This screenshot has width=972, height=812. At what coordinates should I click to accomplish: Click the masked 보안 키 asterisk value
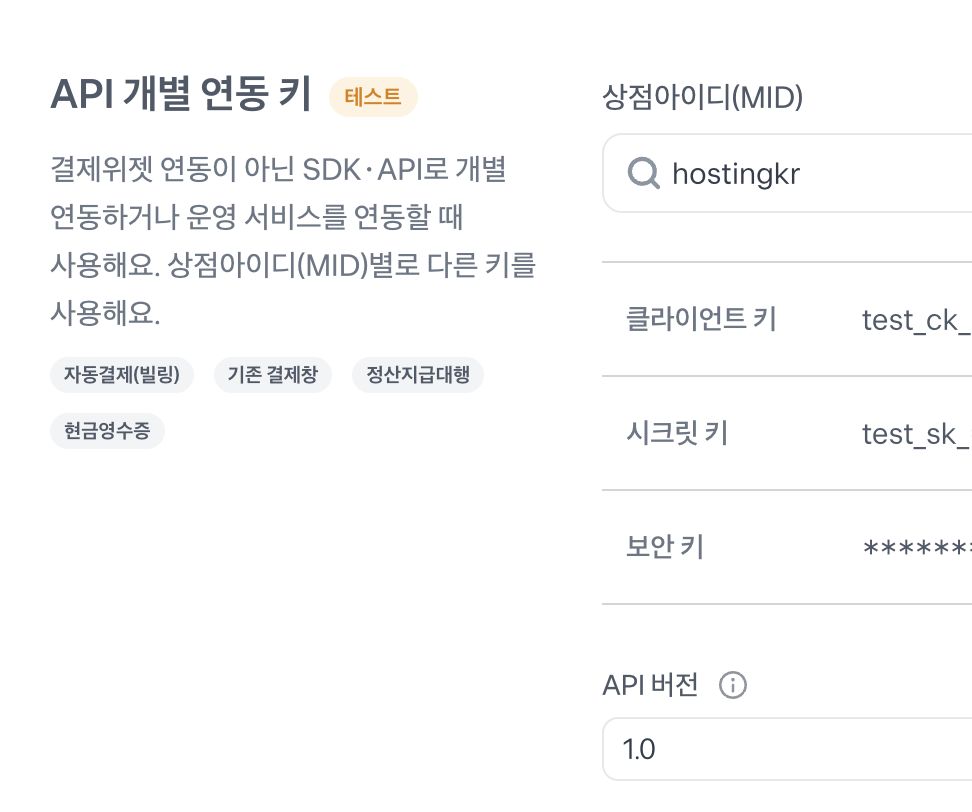click(x=917, y=548)
